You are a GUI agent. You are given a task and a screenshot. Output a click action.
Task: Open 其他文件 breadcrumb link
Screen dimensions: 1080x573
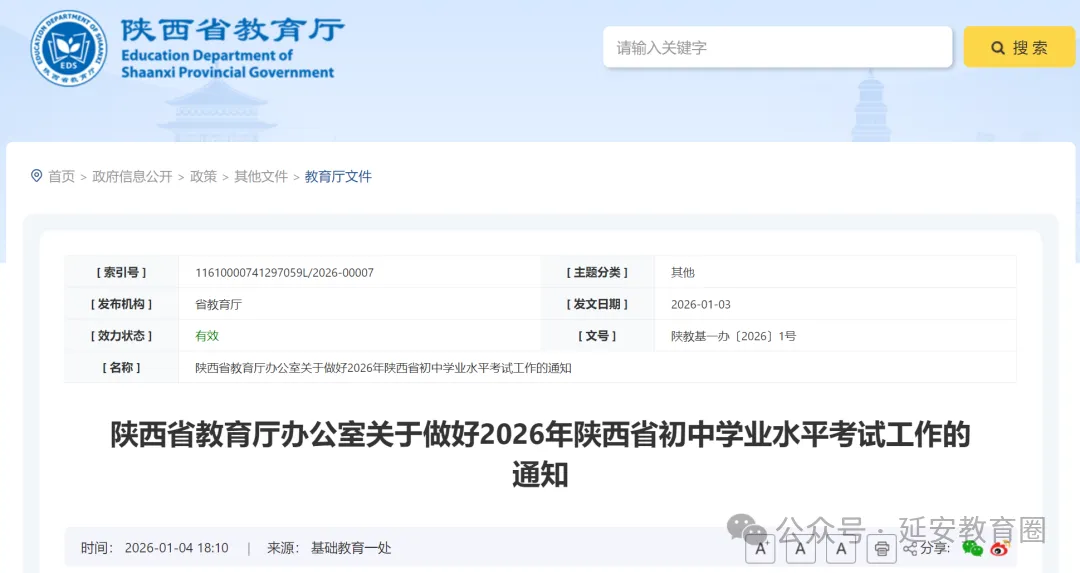(261, 177)
